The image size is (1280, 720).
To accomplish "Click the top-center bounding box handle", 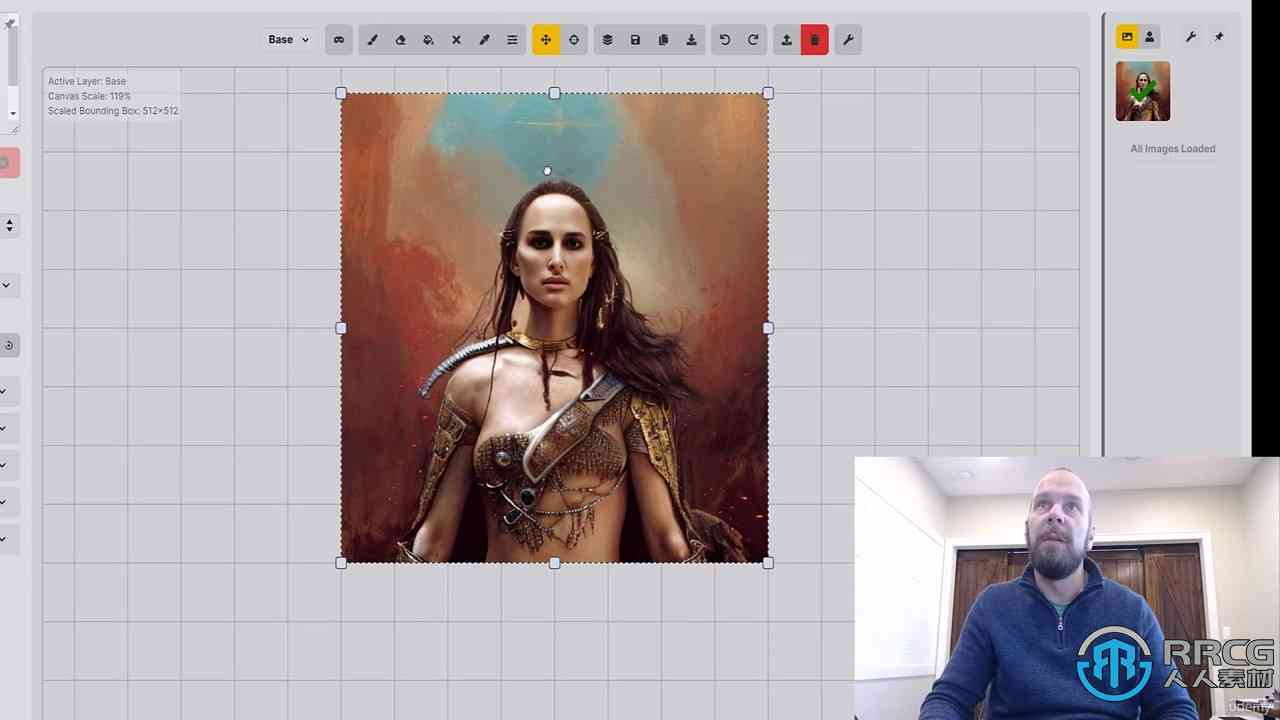I will pyautogui.click(x=555, y=93).
